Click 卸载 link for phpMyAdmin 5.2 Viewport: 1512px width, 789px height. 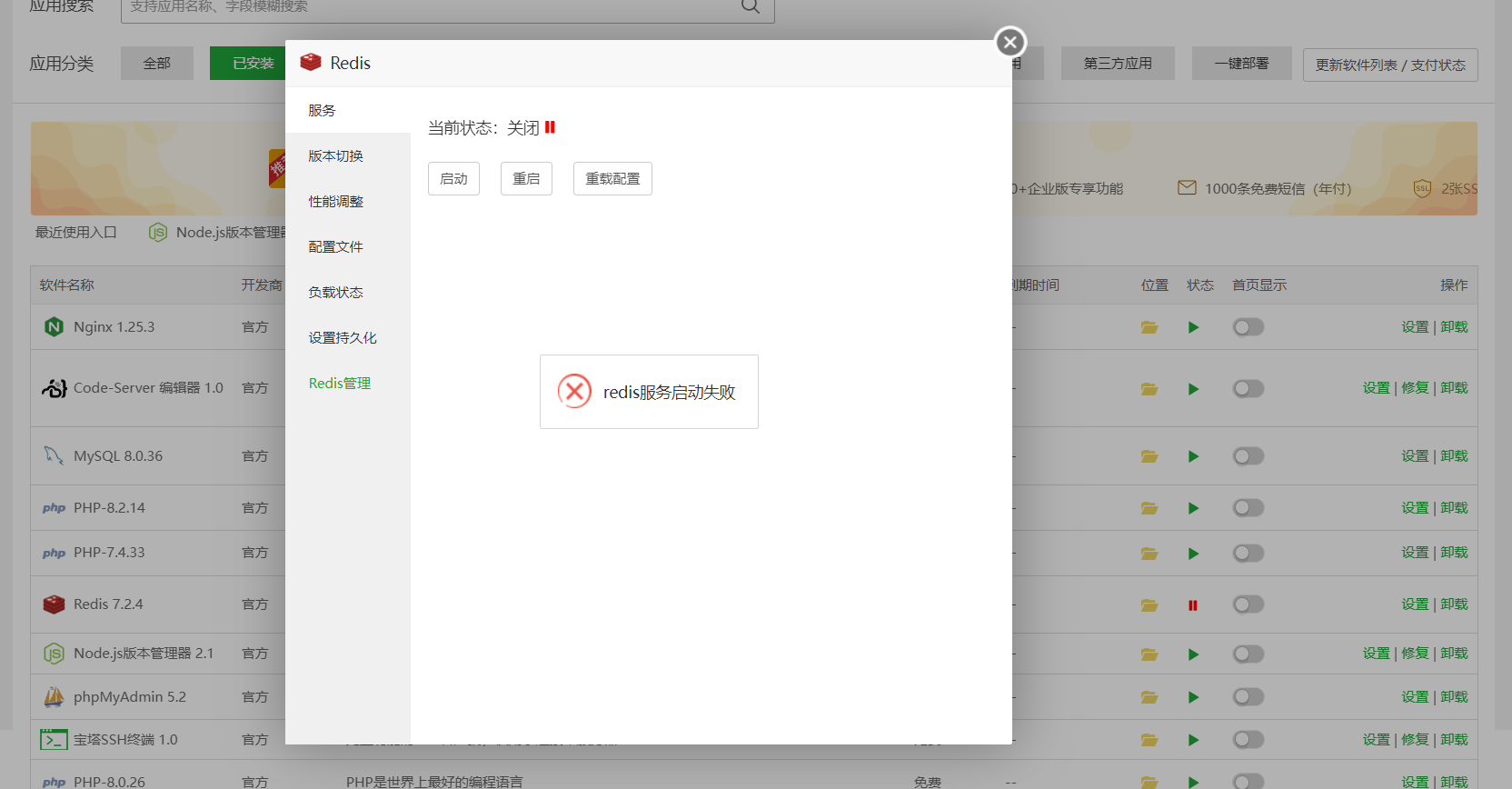click(x=1454, y=696)
